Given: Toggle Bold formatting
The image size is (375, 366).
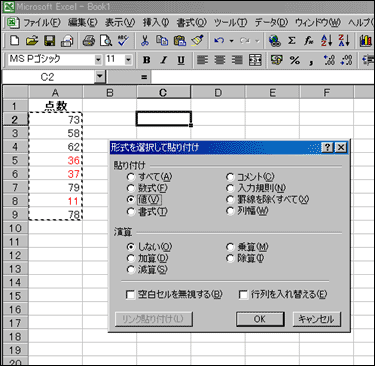Looking at the screenshot, I should click(x=146, y=60).
